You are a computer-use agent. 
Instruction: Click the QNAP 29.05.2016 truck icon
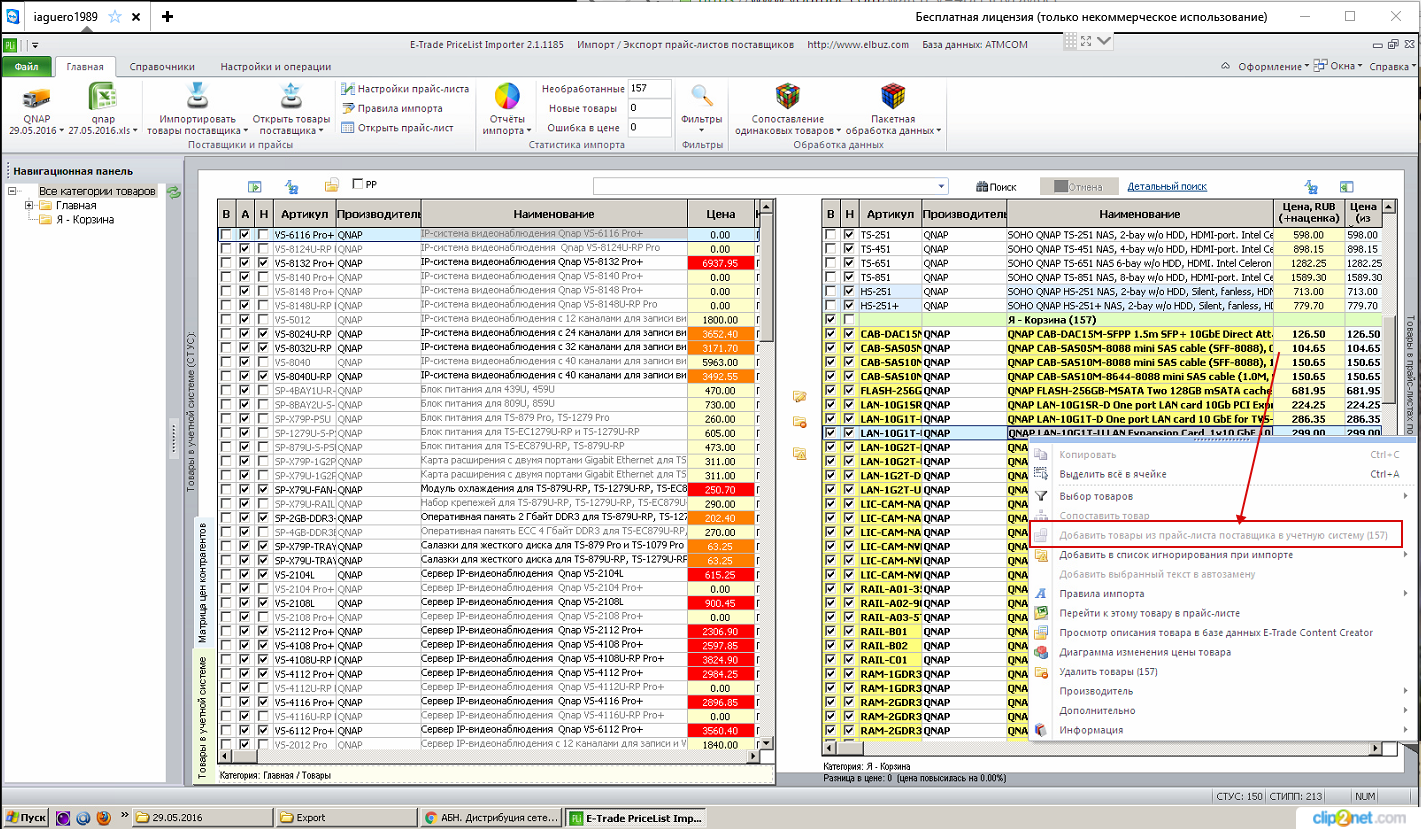pos(37,97)
